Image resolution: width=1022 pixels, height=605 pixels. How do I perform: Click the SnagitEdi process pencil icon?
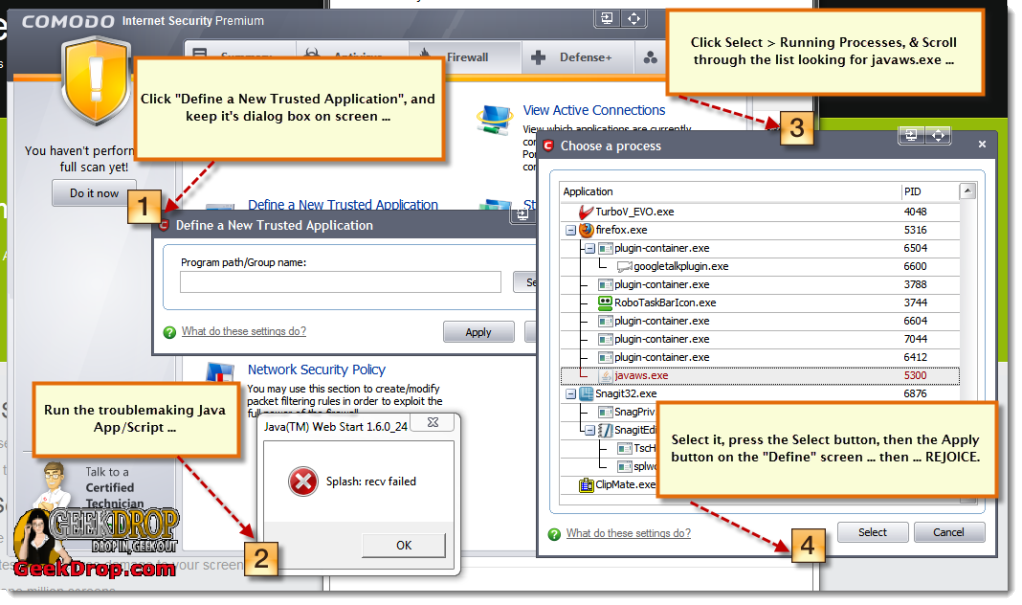click(606, 430)
